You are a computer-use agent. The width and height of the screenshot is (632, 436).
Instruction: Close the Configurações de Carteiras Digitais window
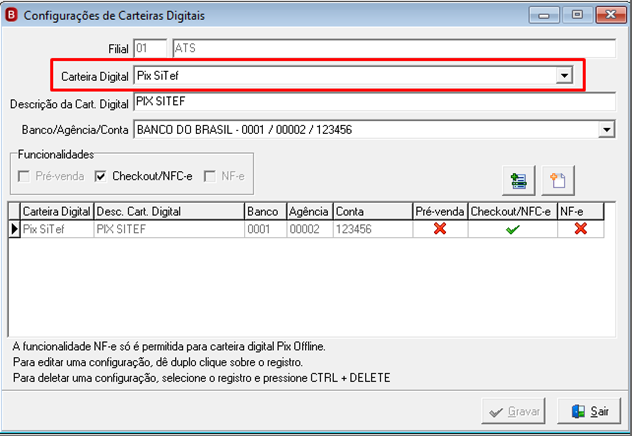coord(610,15)
